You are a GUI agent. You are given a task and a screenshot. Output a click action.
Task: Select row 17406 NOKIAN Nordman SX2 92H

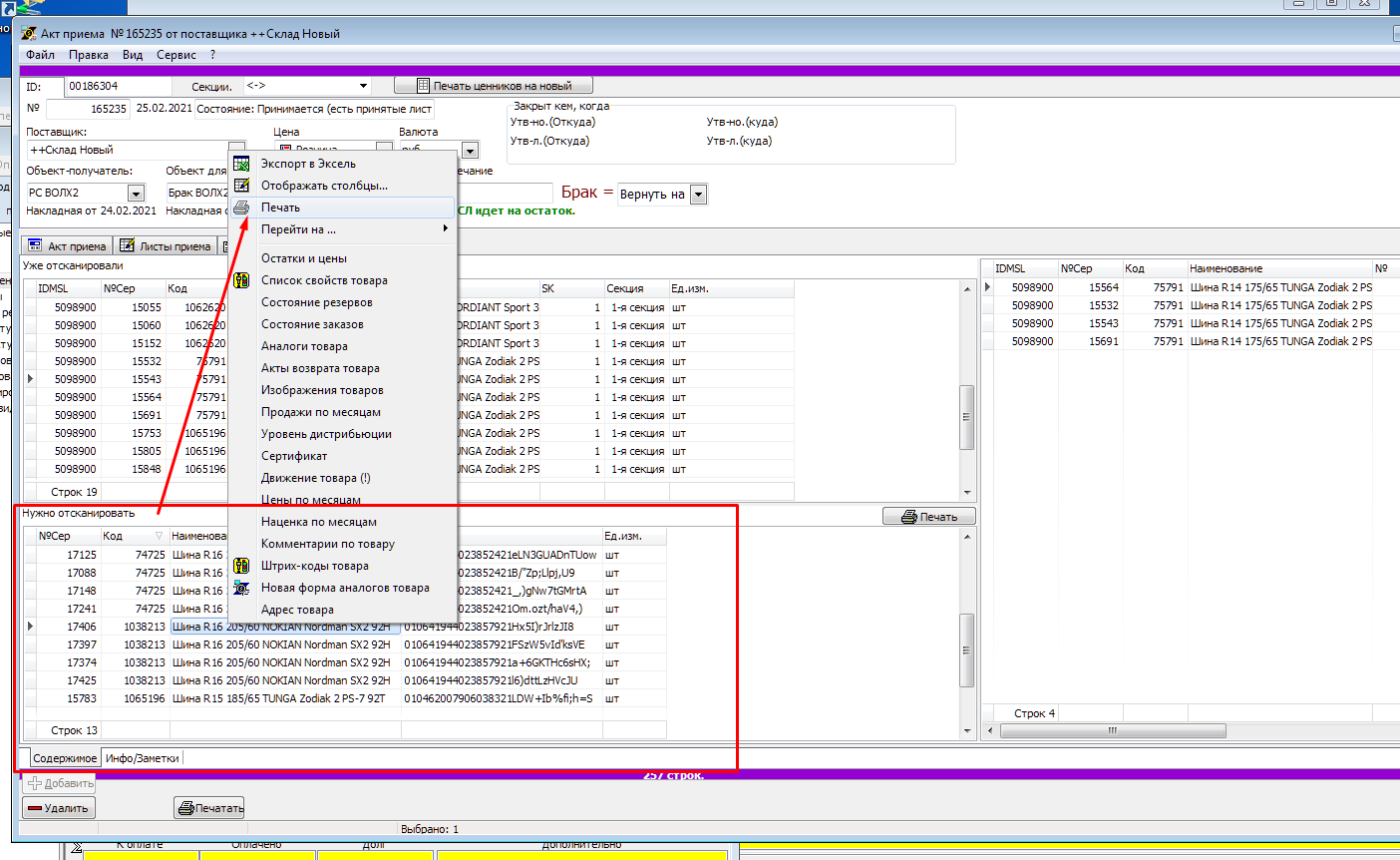[x=345, y=627]
